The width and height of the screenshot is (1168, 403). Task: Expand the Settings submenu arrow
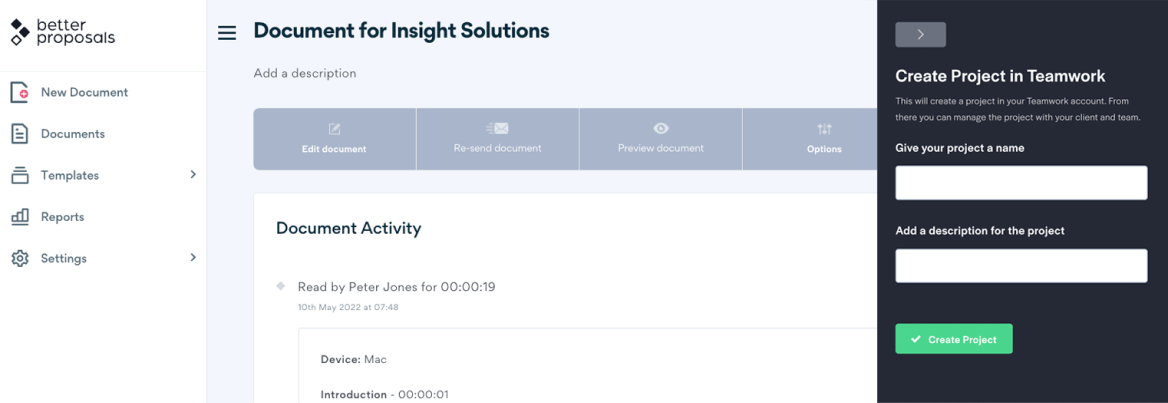coord(193,258)
